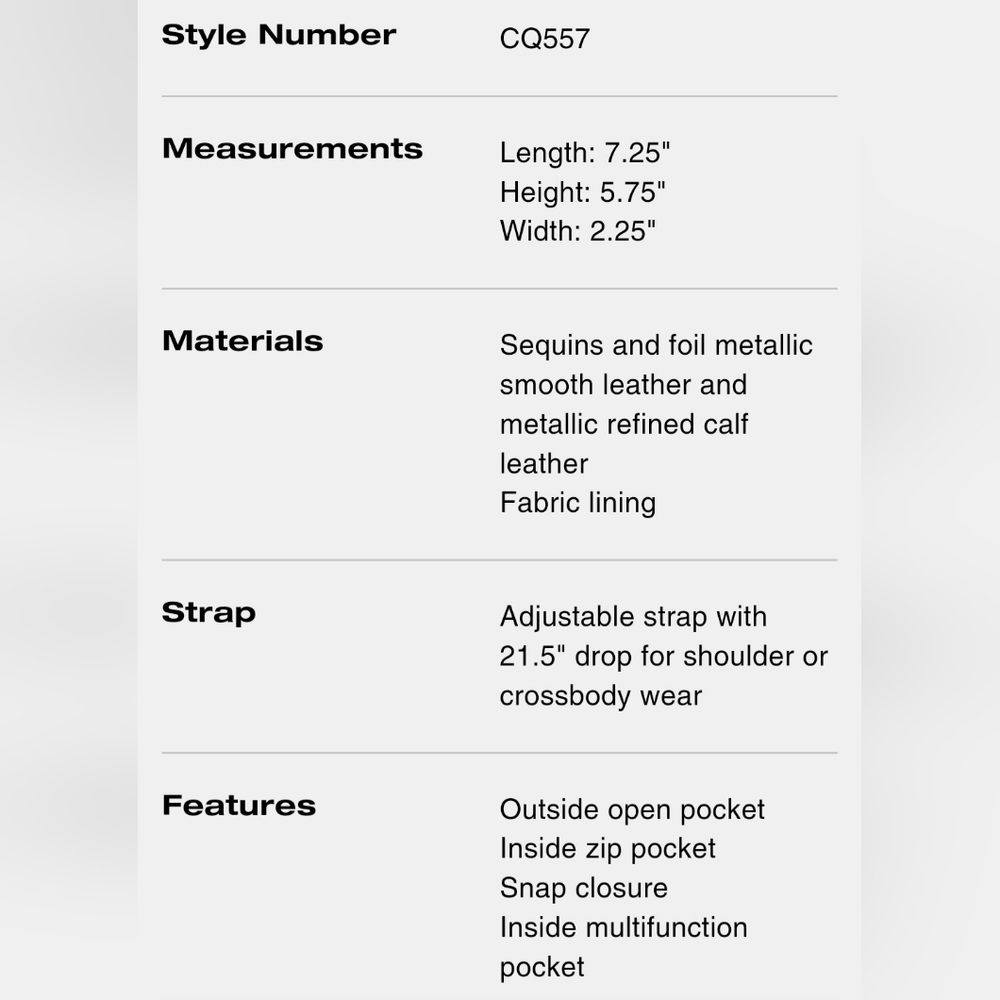Click the Width: 2.25" measurement line

577,231
